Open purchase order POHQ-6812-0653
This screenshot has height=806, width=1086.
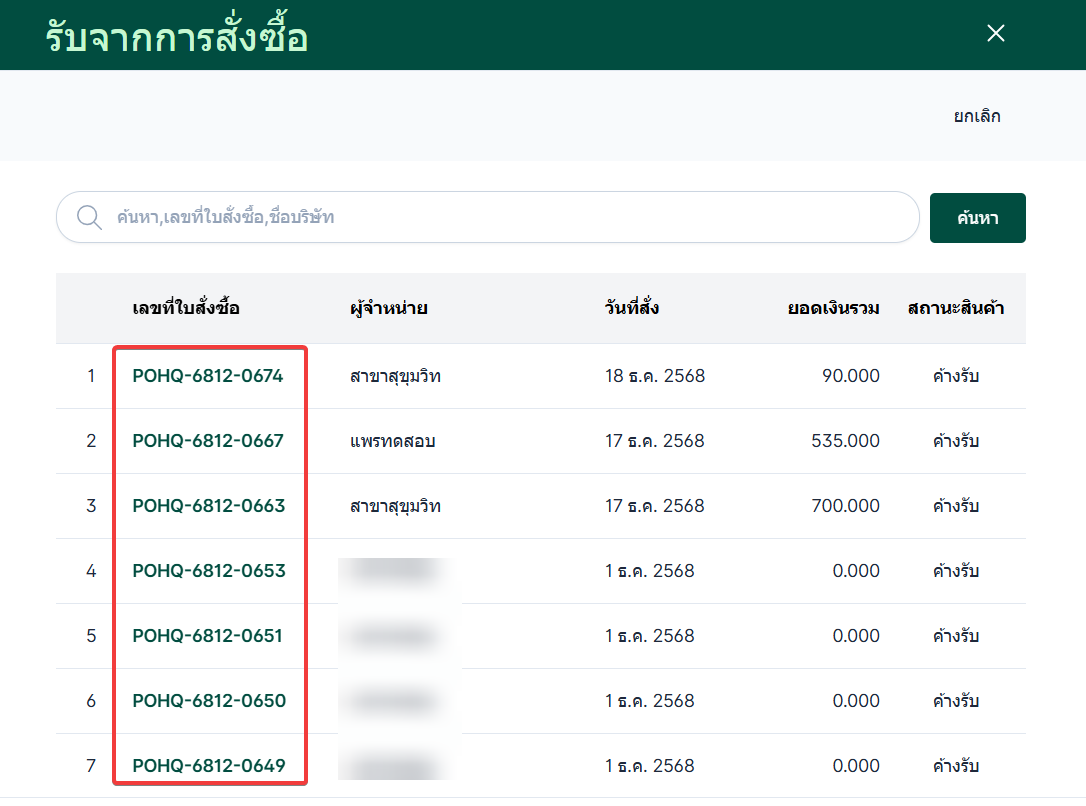pyautogui.click(x=208, y=571)
